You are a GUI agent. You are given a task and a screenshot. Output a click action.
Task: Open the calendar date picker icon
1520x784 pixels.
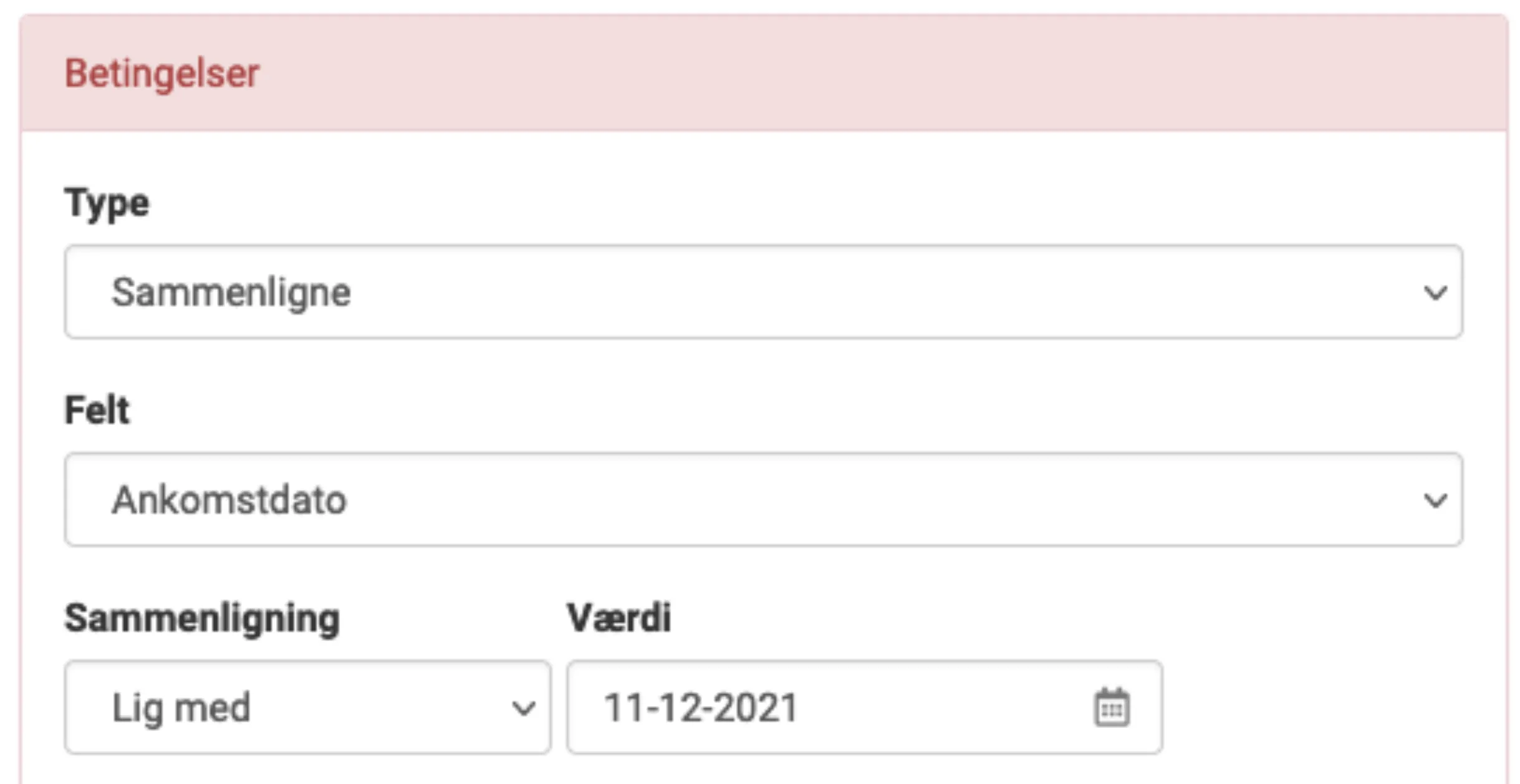click(x=1111, y=708)
